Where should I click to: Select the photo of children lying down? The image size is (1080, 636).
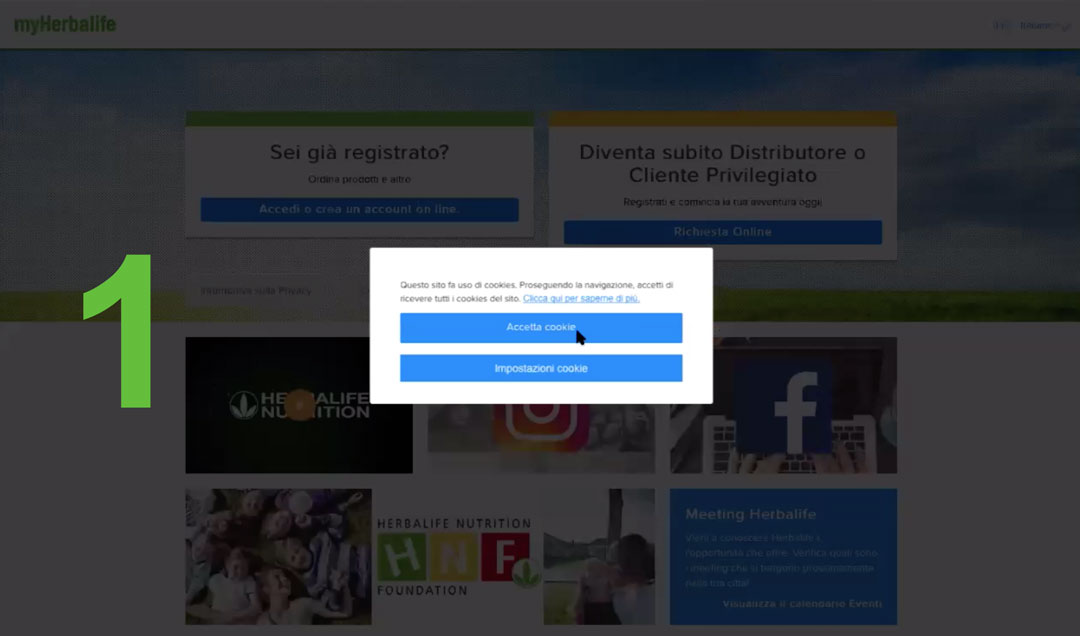pos(278,557)
